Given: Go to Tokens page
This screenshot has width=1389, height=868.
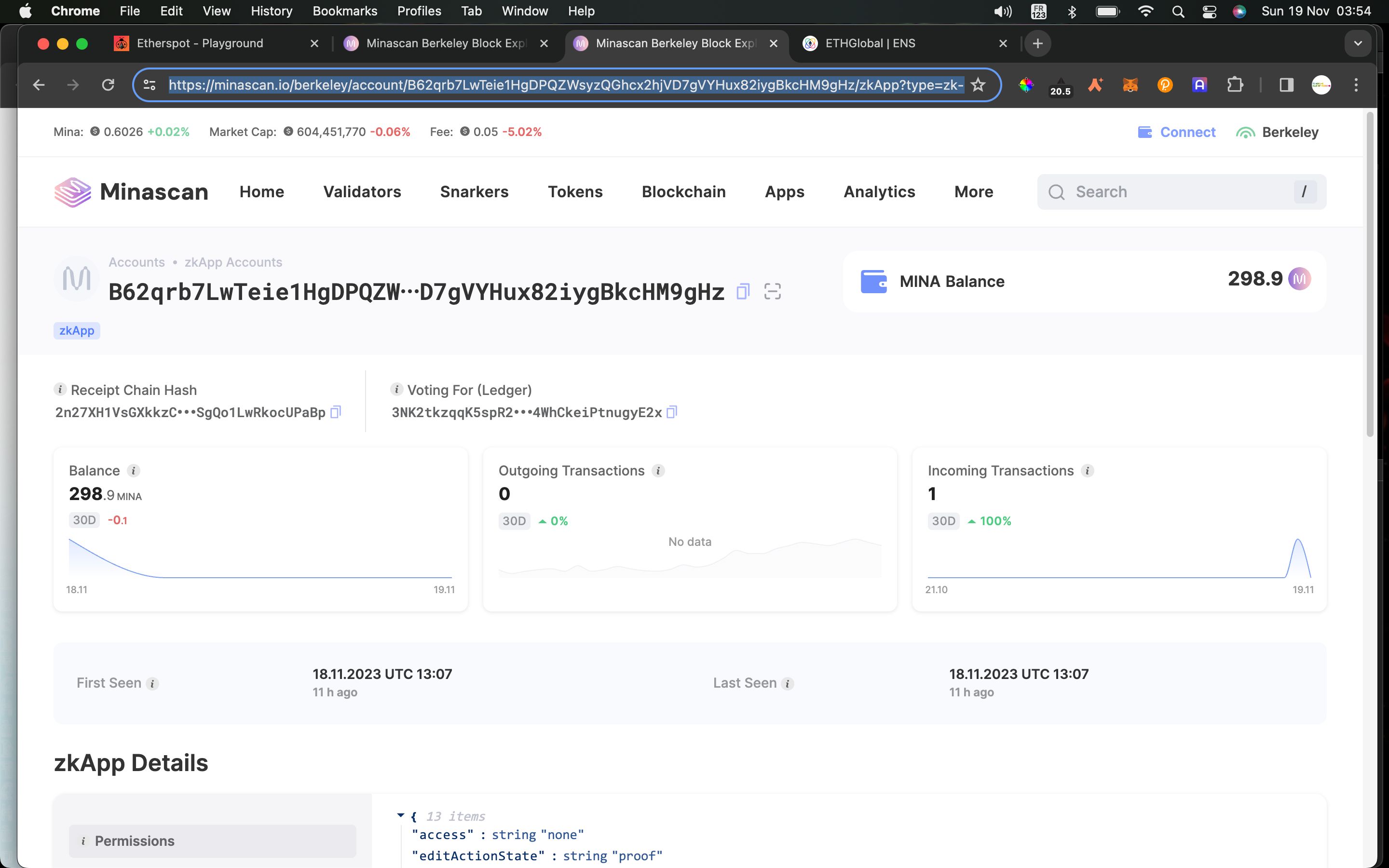Looking at the screenshot, I should tap(575, 192).
